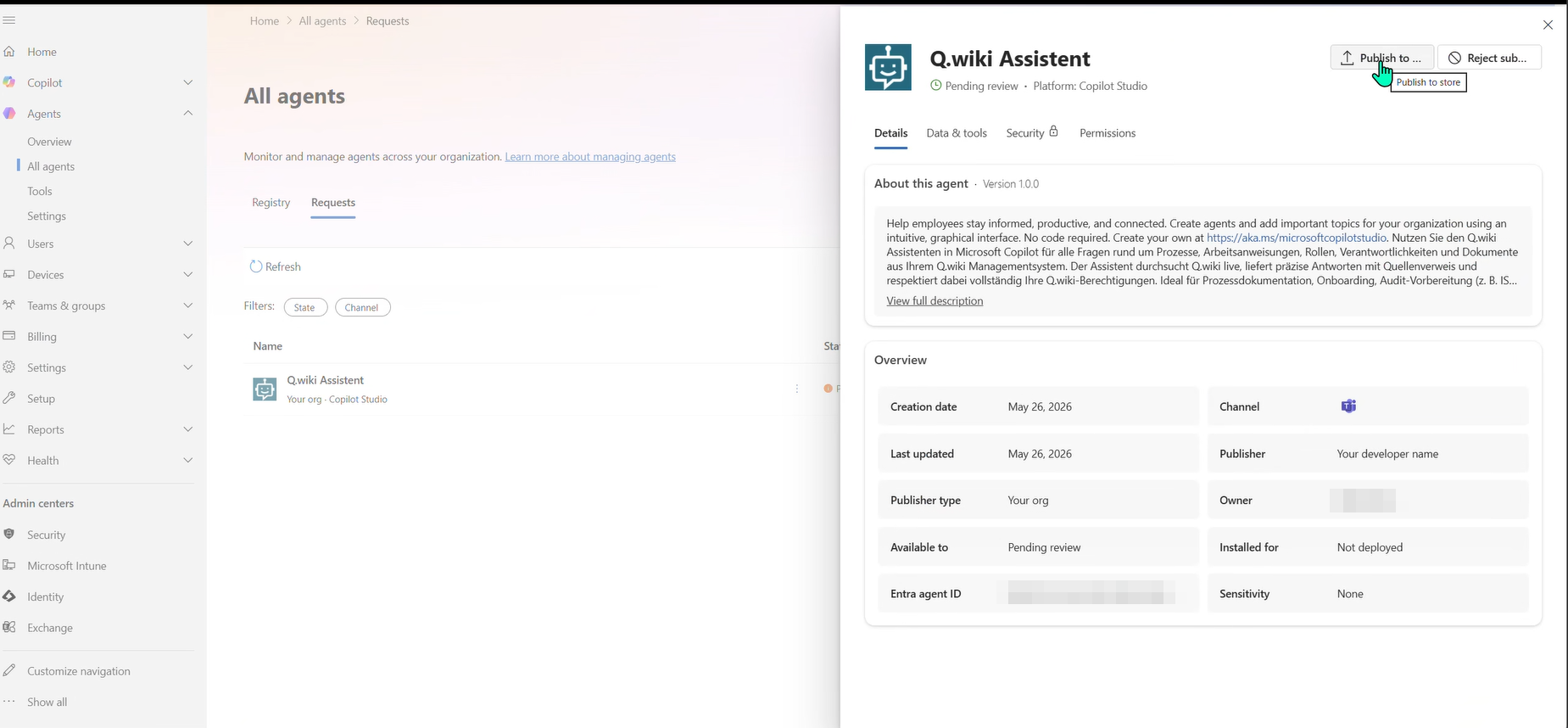The height and width of the screenshot is (728, 1568).
Task: Select the Requests tab
Action: tap(333, 202)
